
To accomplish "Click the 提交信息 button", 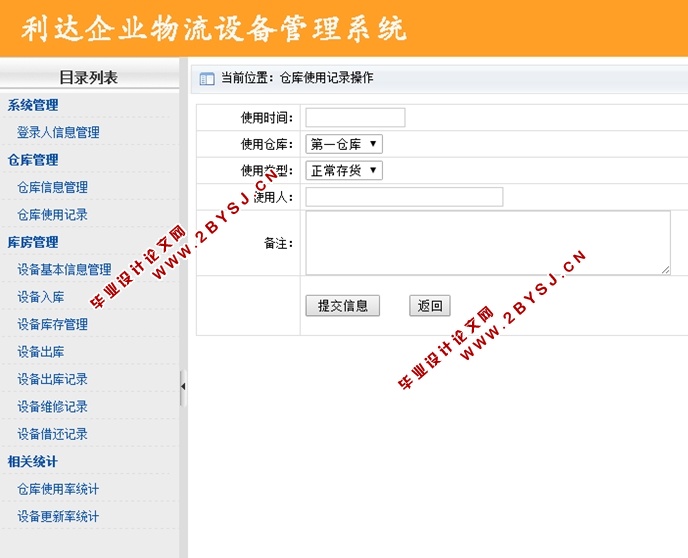I will pyautogui.click(x=343, y=306).
